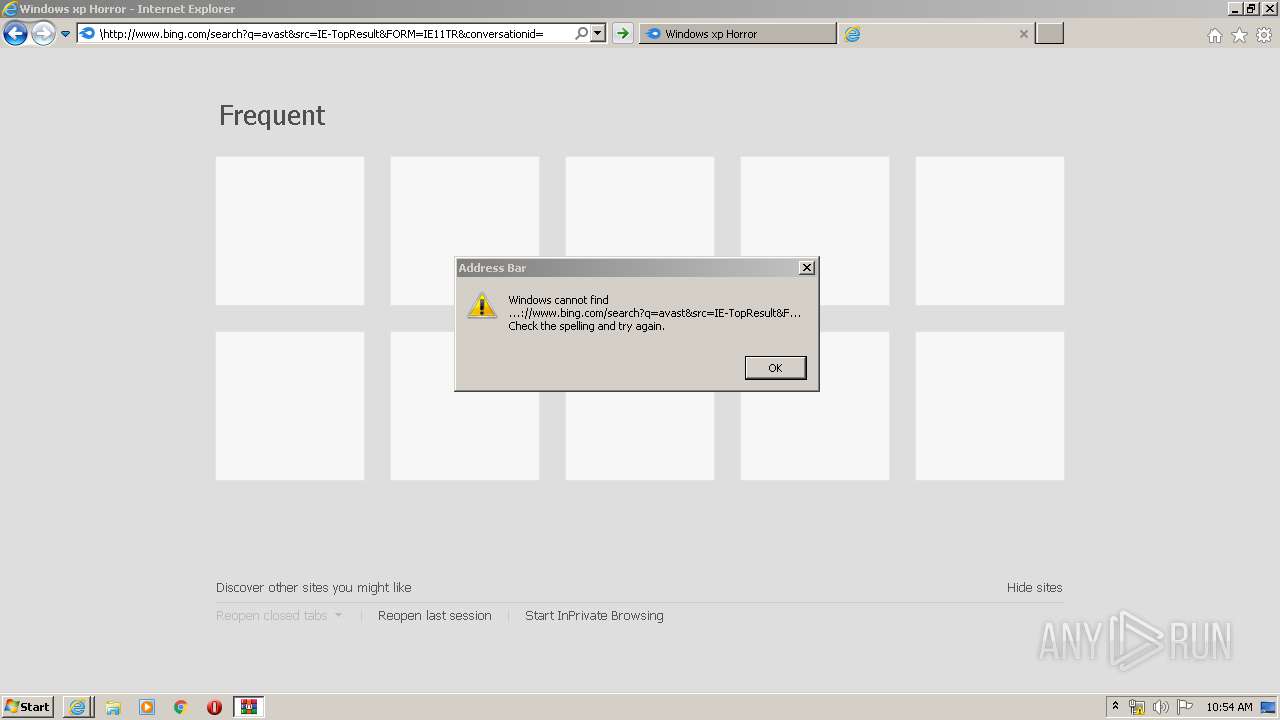Screen dimensions: 1280x720
Task: Select the blank new tab
Action: click(938, 34)
